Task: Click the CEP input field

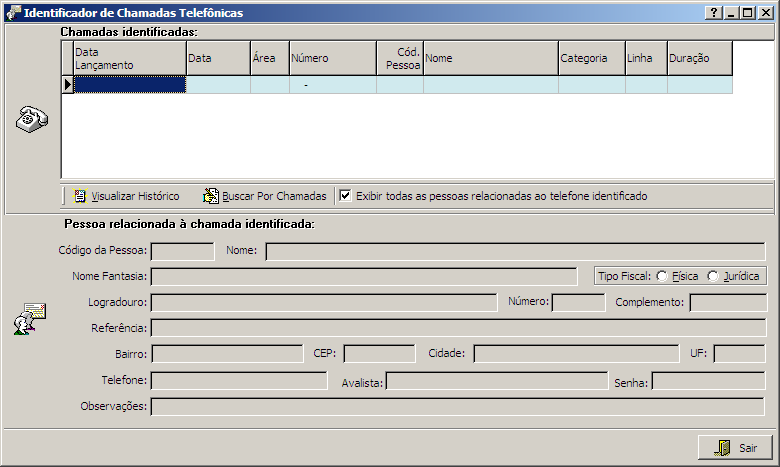Action: (379, 354)
